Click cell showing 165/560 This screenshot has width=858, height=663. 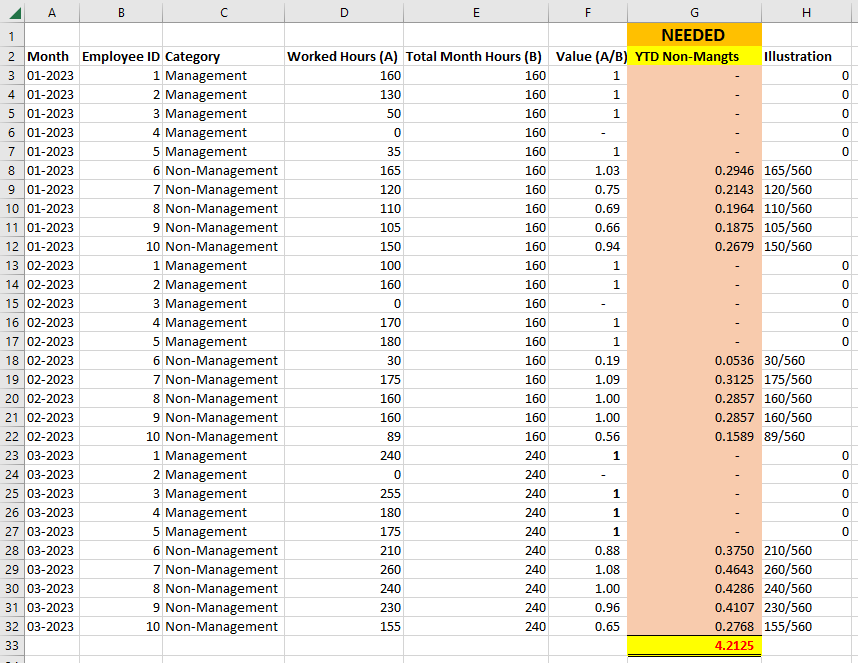tap(809, 171)
